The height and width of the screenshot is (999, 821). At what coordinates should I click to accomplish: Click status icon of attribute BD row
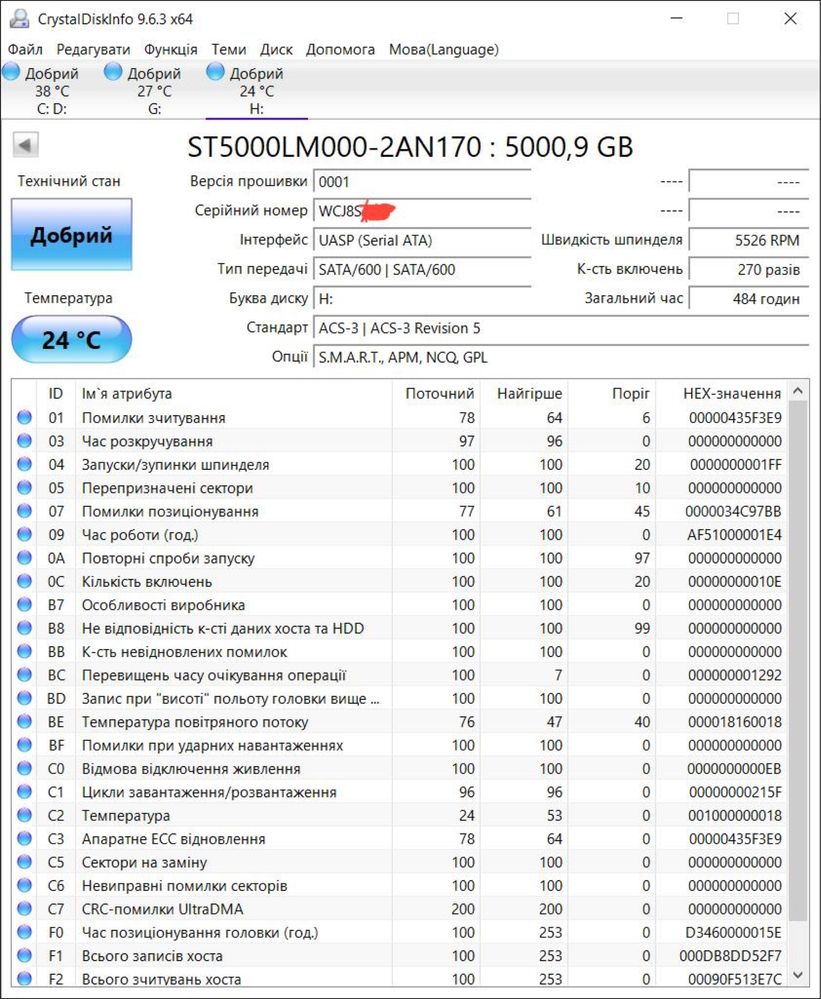pyautogui.click(x=24, y=698)
